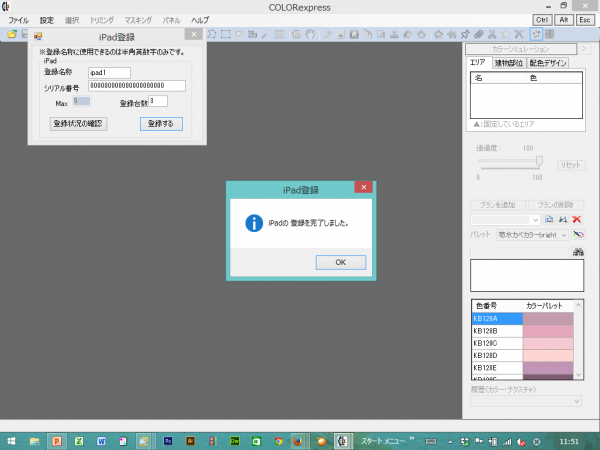Click the open folder toolbar icon
Image resolution: width=600 pixels, height=450 pixels.
(12, 34)
